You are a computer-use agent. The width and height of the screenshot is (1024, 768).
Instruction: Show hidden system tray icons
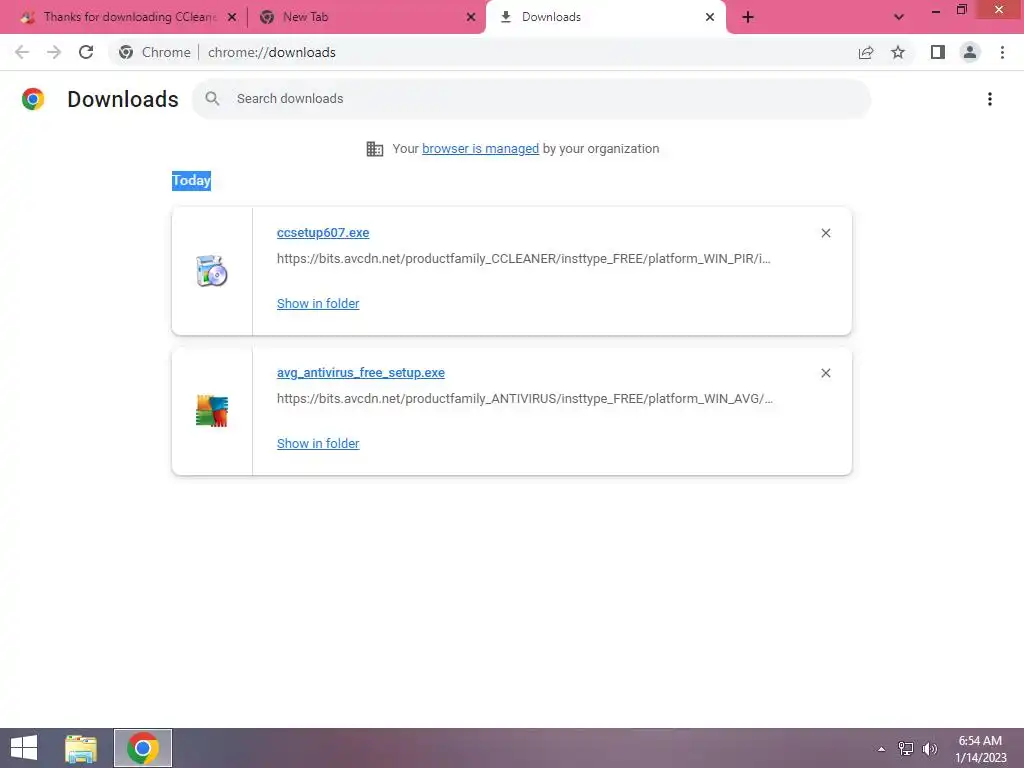pos(881,749)
